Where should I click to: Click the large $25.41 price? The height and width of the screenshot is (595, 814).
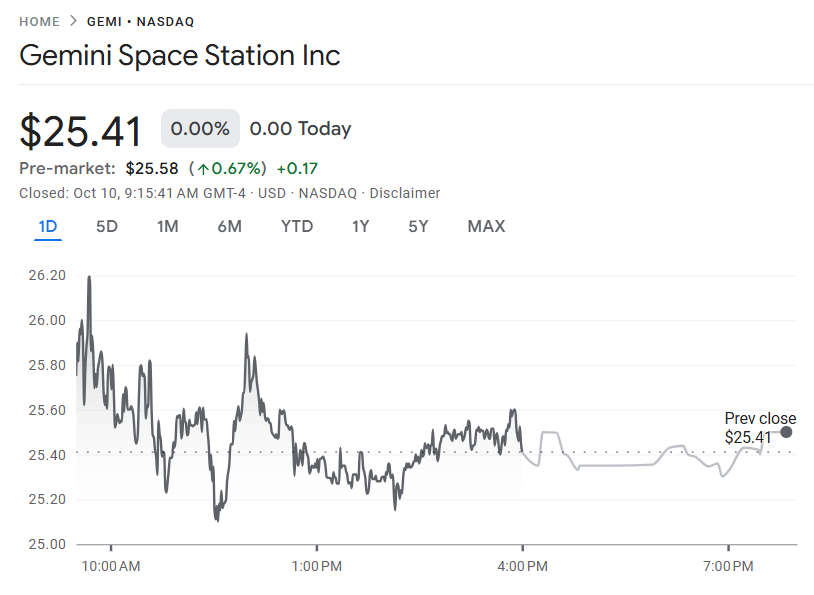81,131
